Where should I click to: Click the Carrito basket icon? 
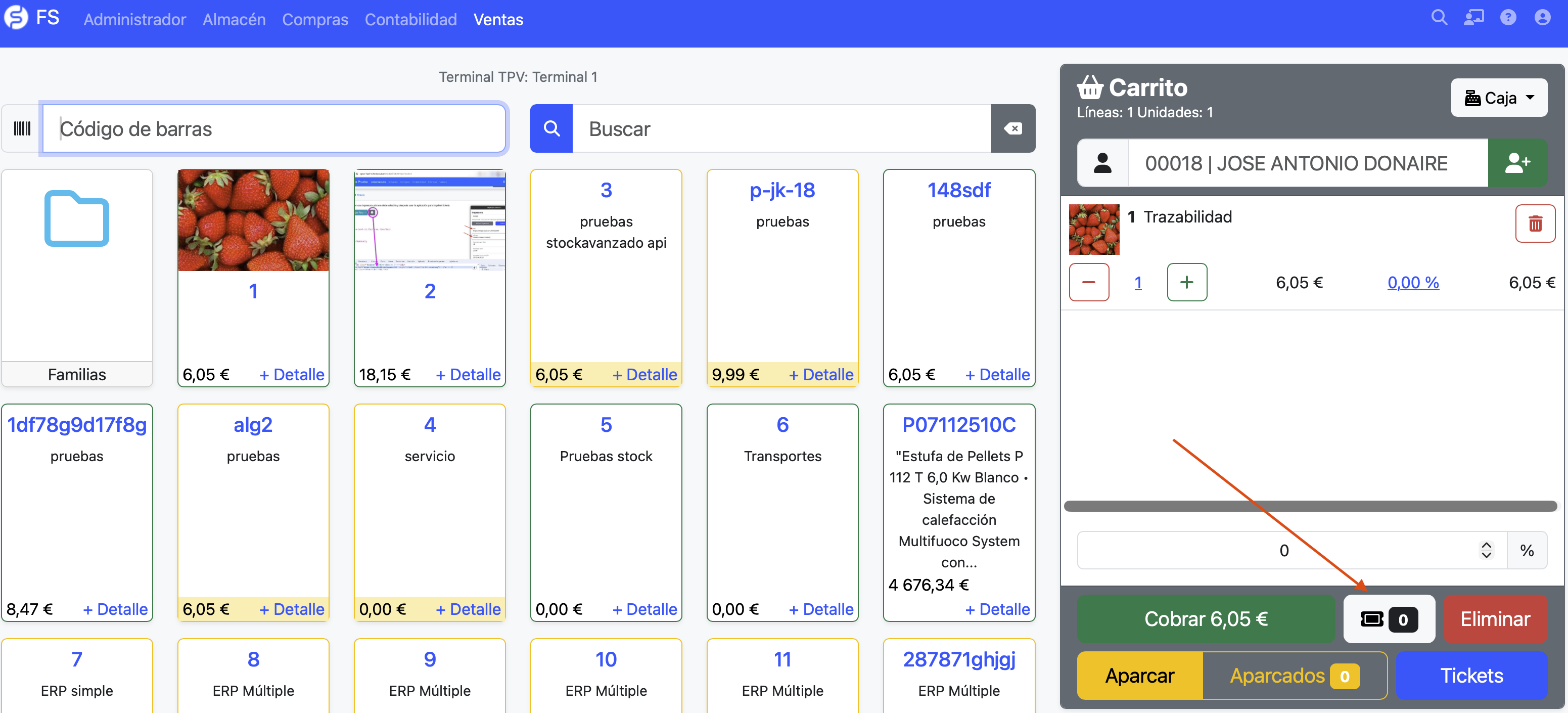point(1090,87)
